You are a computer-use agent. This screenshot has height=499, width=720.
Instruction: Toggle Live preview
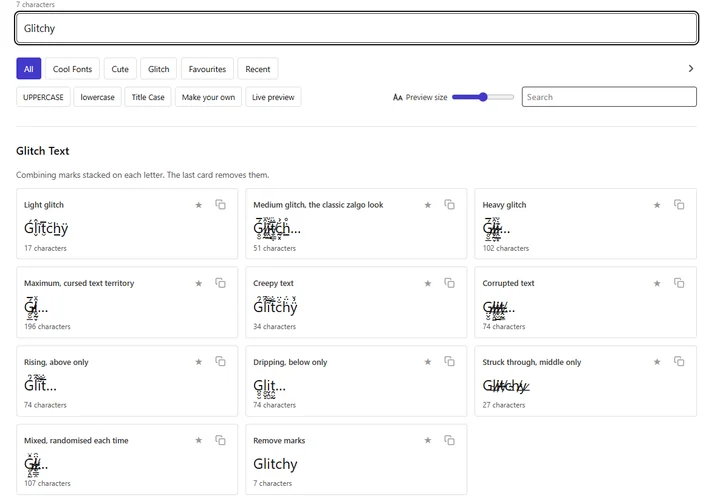pos(273,97)
